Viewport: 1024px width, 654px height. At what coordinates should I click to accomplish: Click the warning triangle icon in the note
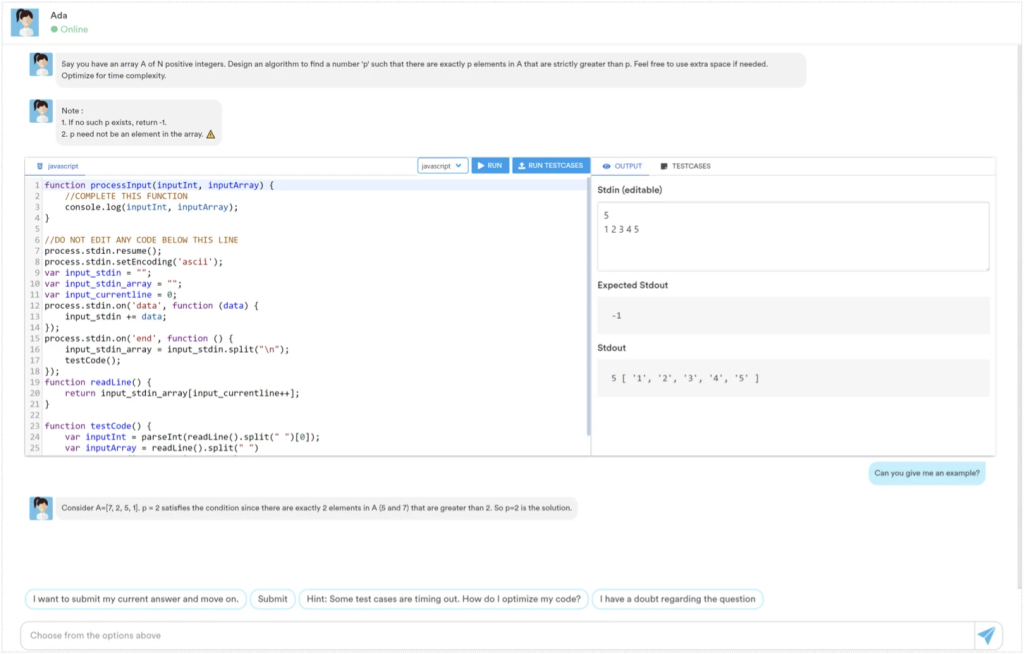point(210,134)
